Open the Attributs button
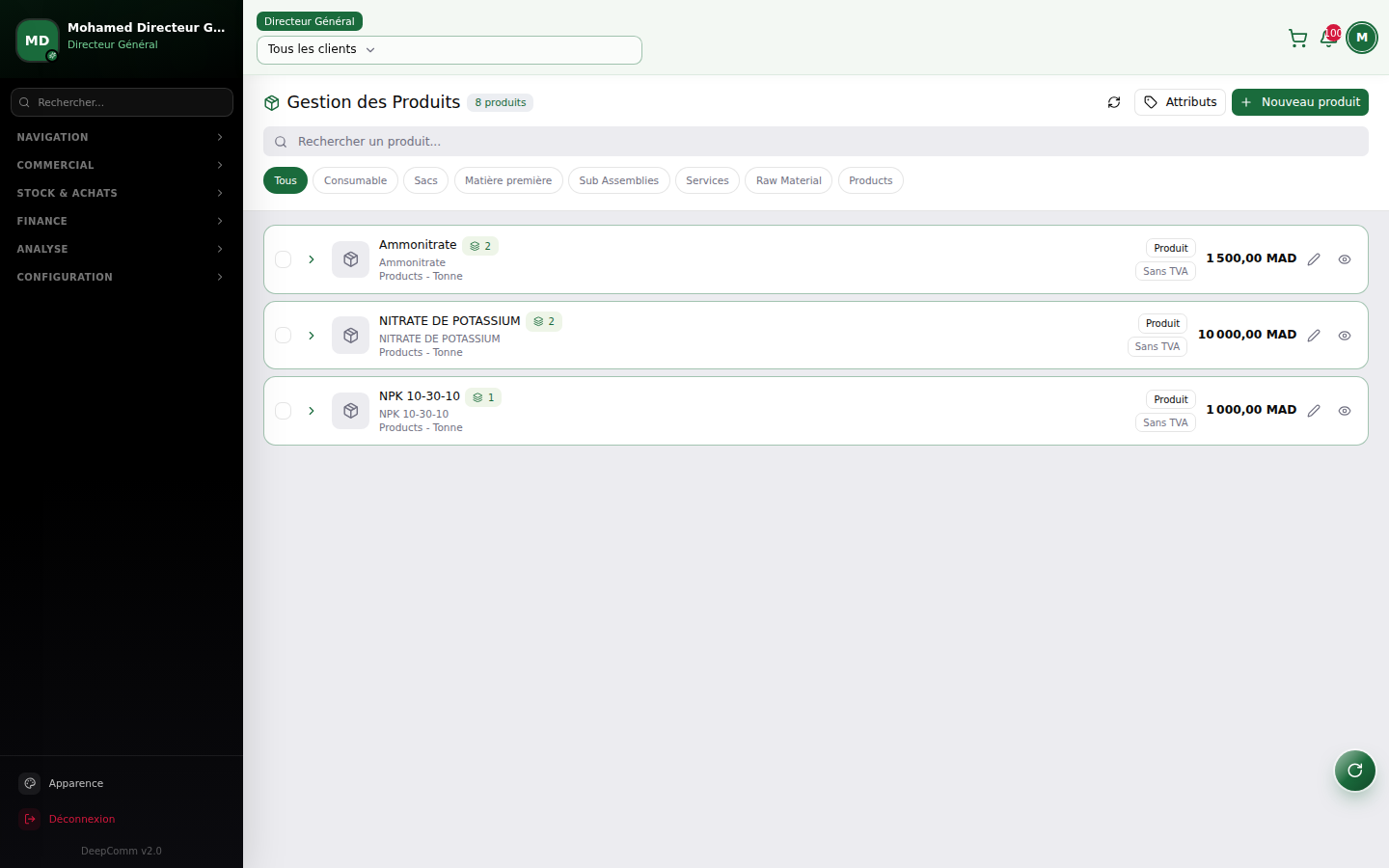The width and height of the screenshot is (1389, 868). [x=1180, y=102]
